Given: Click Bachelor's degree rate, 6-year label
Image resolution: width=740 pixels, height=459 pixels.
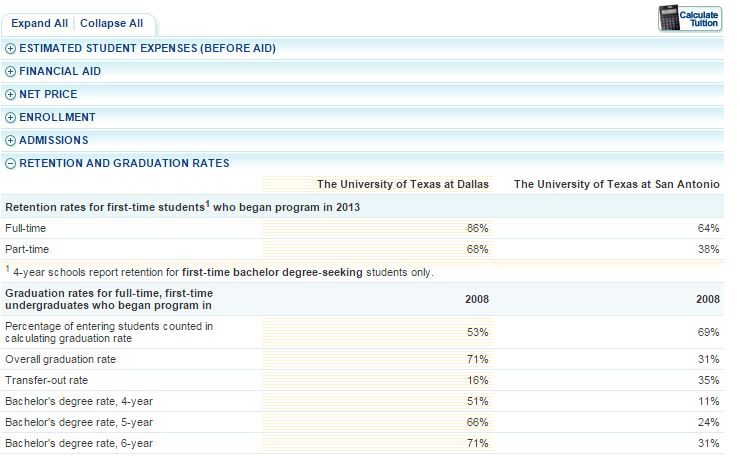Looking at the screenshot, I should [79, 443].
